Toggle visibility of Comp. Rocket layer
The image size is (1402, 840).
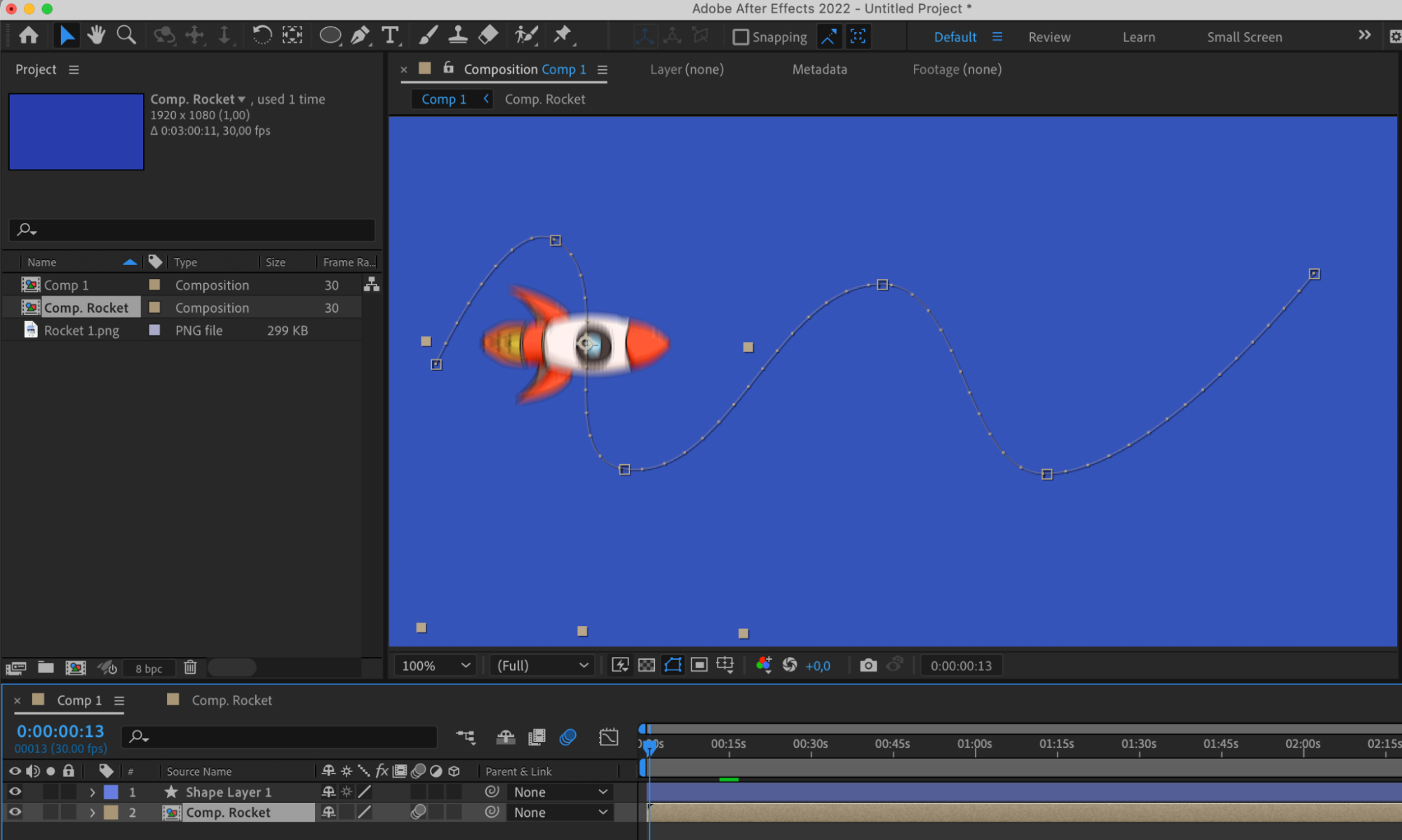tap(15, 812)
